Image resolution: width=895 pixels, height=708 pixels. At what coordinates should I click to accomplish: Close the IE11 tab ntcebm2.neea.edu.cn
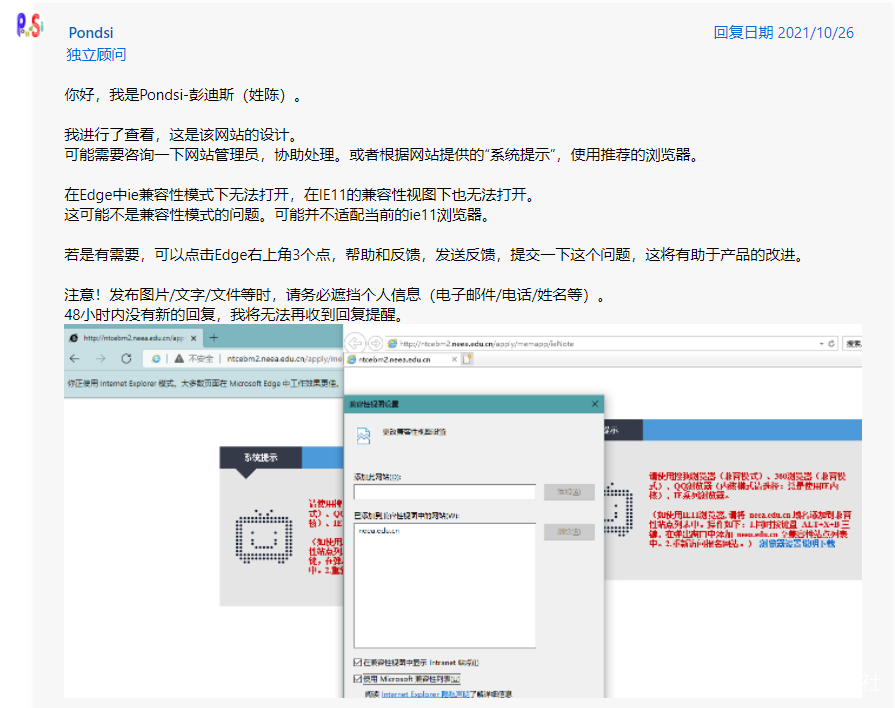pos(454,360)
